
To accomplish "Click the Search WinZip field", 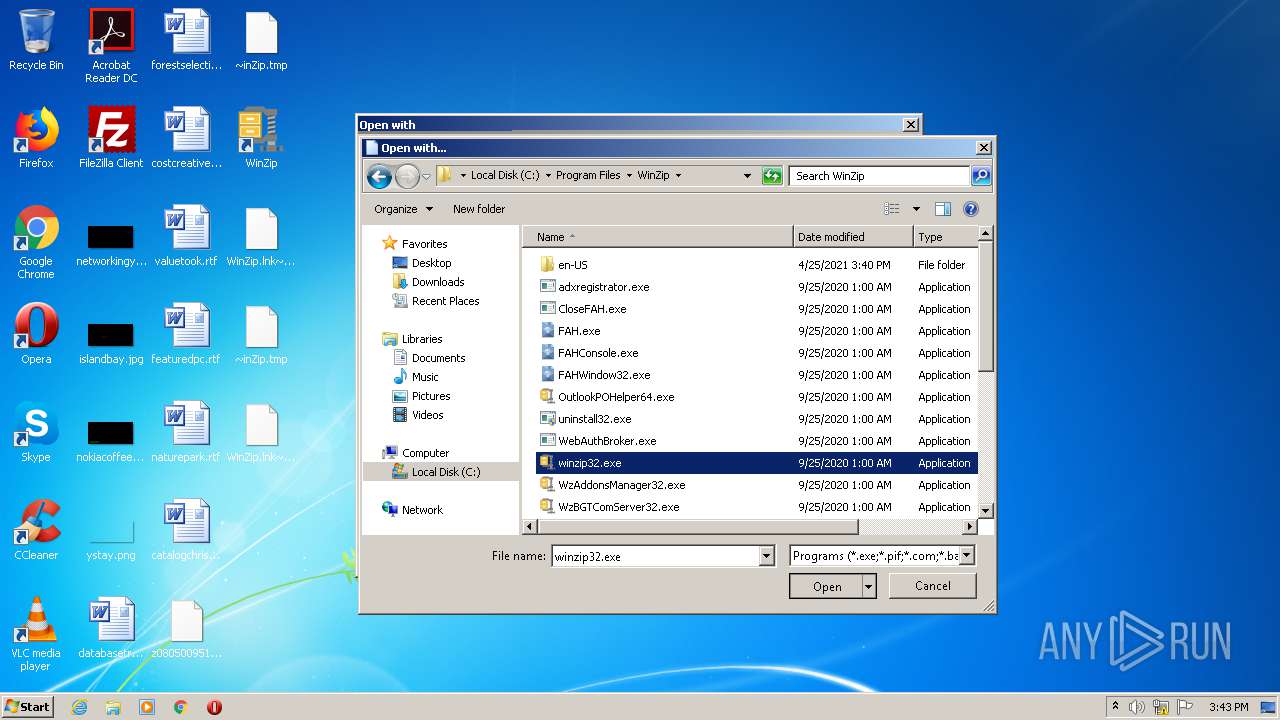I will point(879,176).
